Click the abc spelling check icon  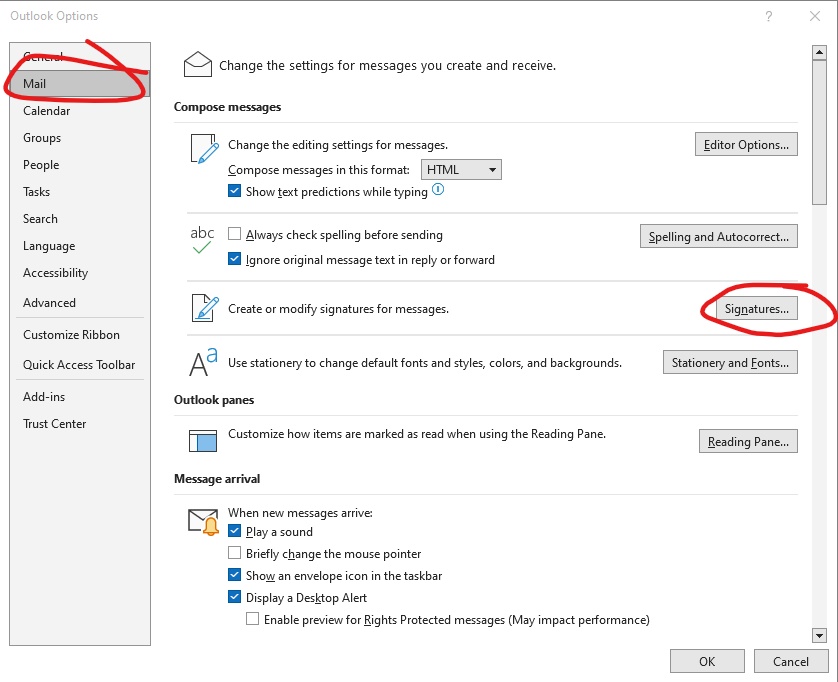click(x=202, y=239)
